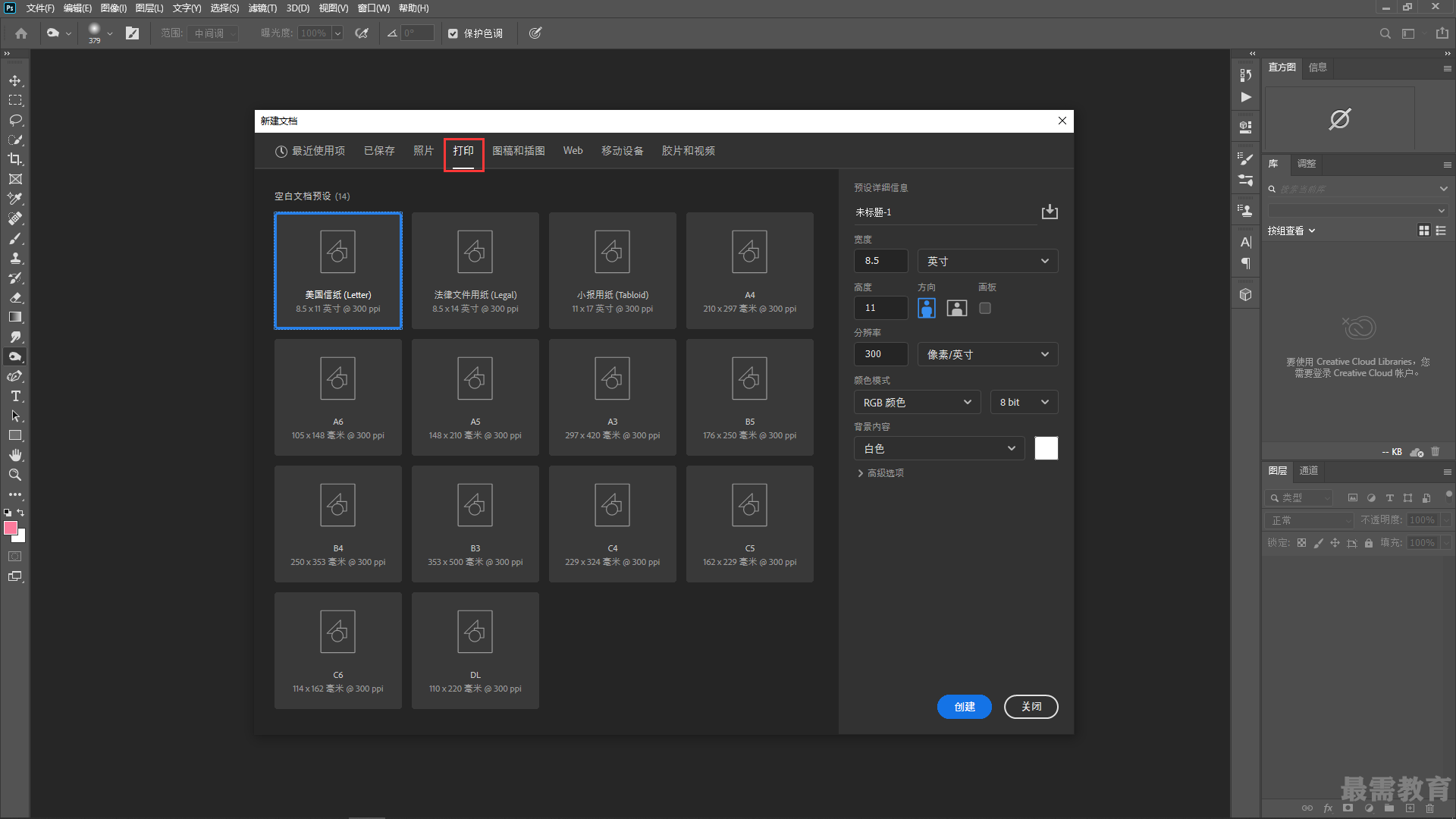
Task: Open the 移动设备 tab
Action: click(x=623, y=151)
